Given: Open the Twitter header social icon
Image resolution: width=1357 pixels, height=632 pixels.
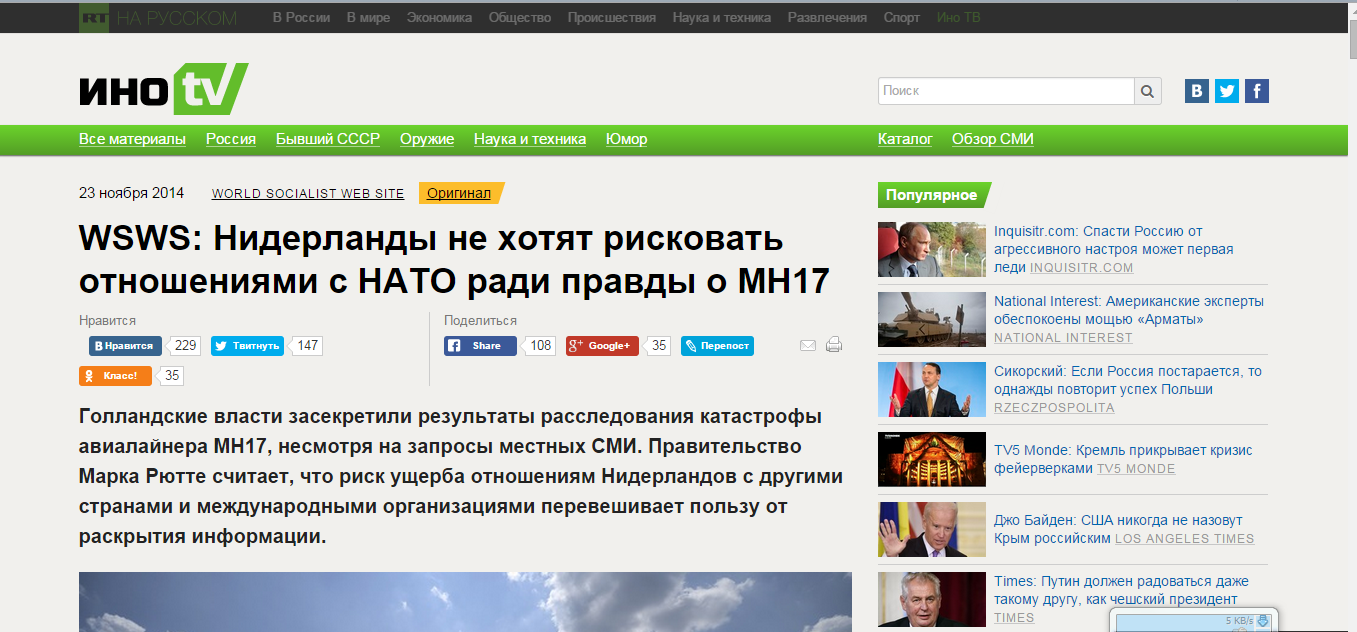Looking at the screenshot, I should pos(1227,91).
